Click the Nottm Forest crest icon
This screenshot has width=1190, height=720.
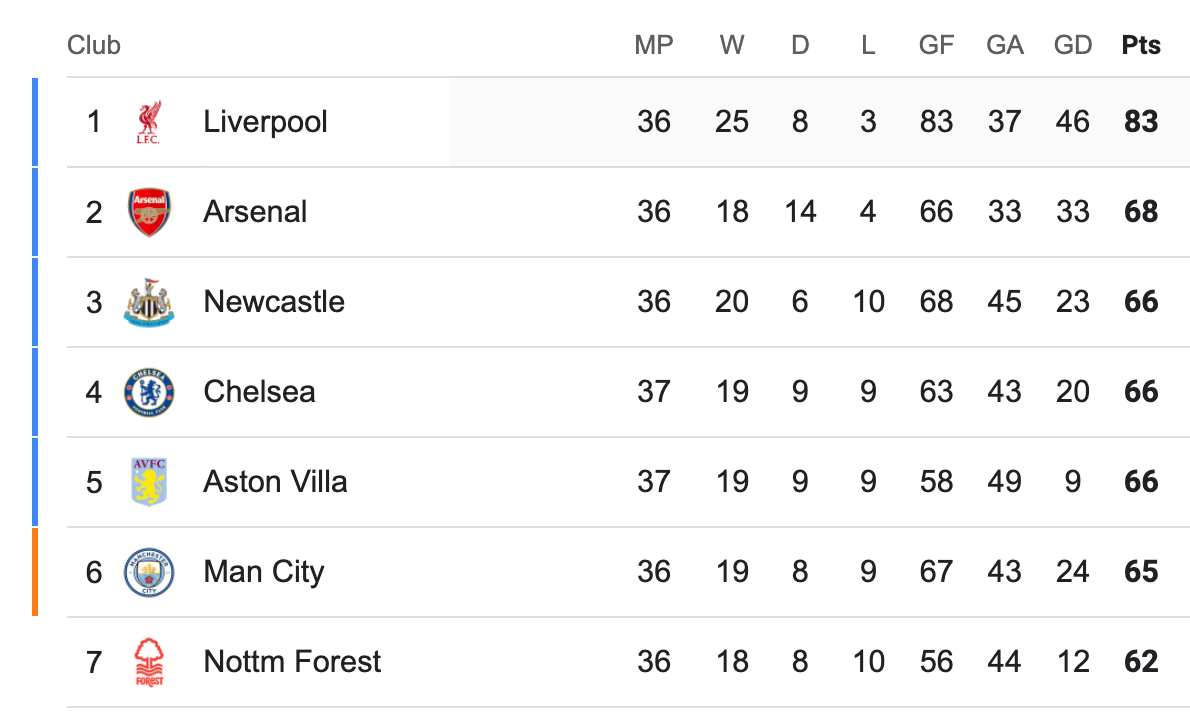[149, 662]
